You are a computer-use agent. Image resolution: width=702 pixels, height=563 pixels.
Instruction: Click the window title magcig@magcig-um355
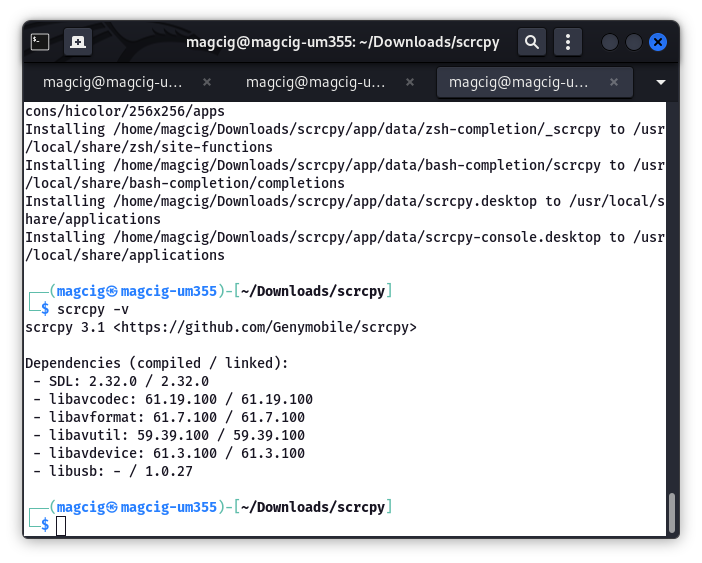(x=342, y=42)
